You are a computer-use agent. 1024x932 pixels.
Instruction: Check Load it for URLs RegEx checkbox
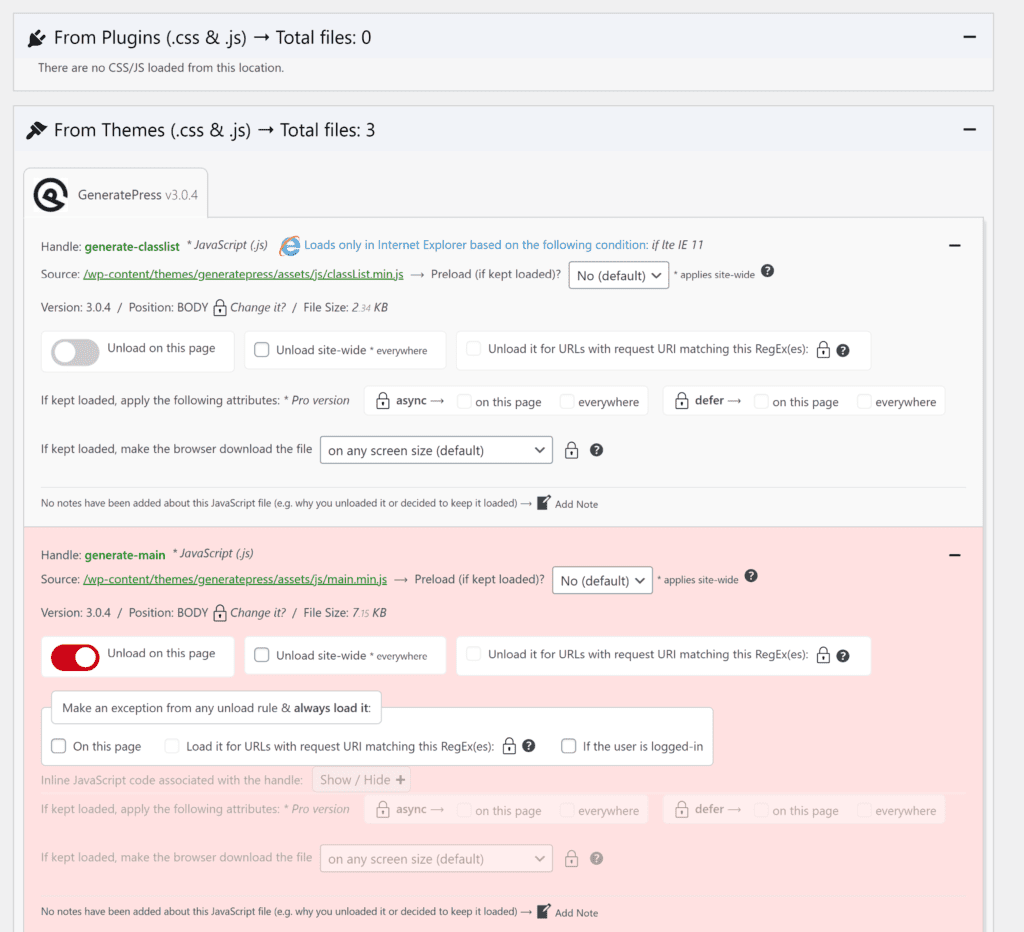[x=172, y=746]
